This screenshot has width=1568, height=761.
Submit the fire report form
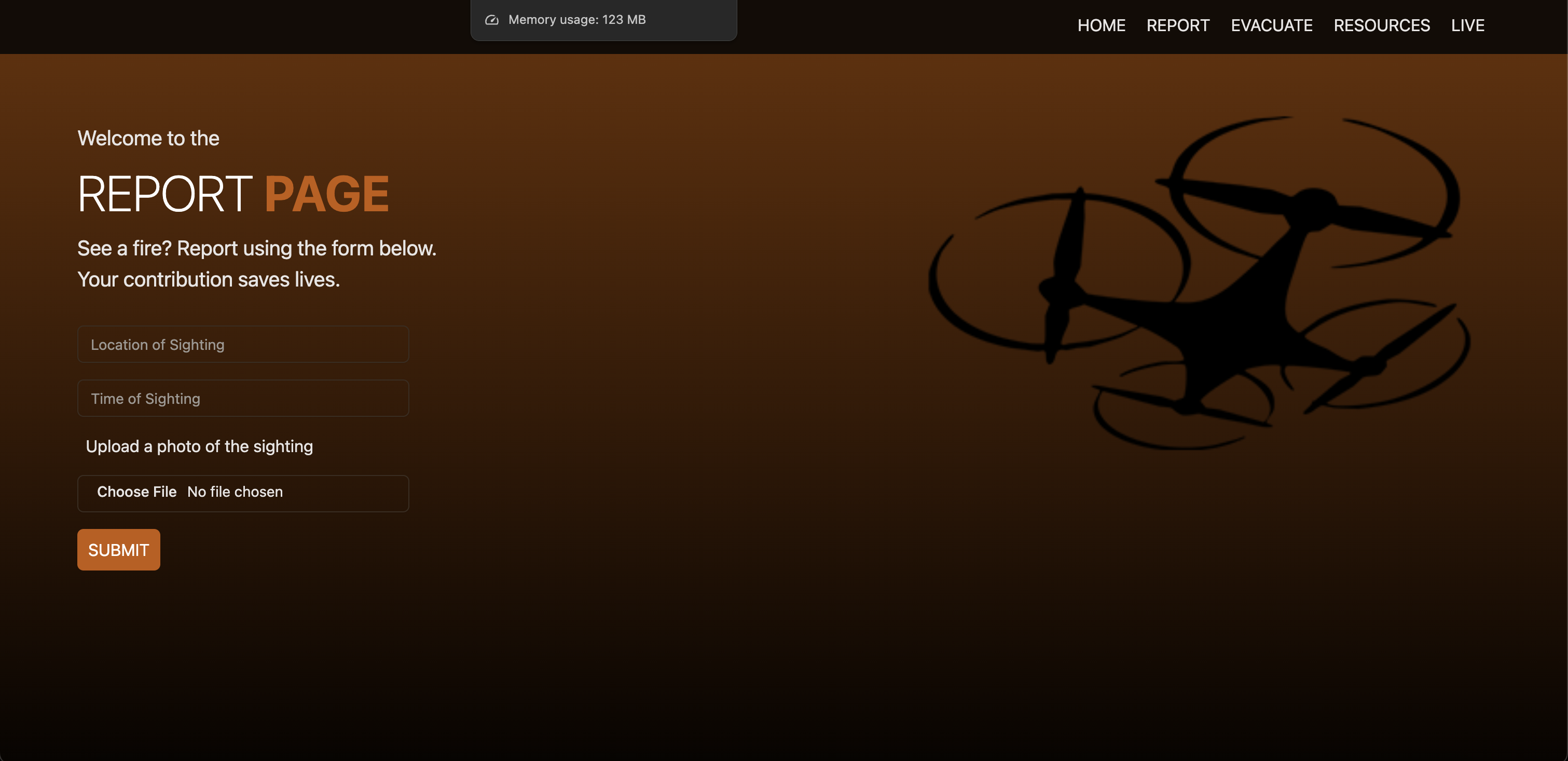[x=119, y=550]
